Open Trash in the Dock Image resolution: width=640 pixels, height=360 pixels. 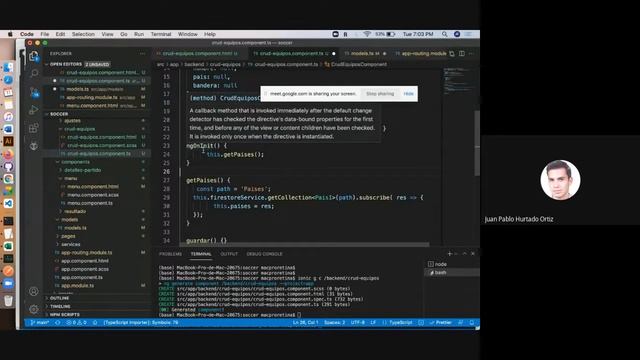(x=8, y=300)
